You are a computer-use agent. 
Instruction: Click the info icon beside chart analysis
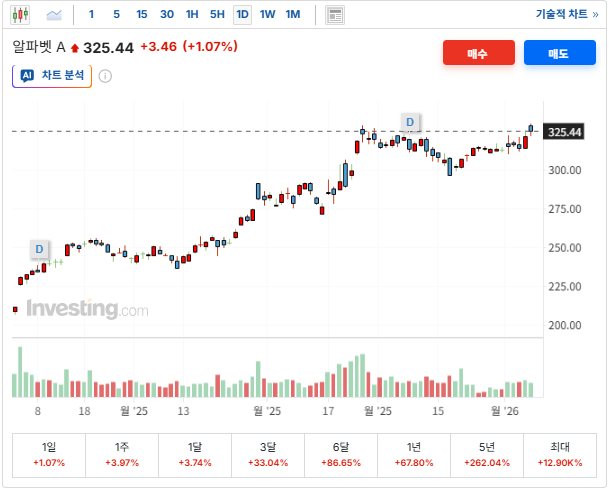tap(105, 76)
